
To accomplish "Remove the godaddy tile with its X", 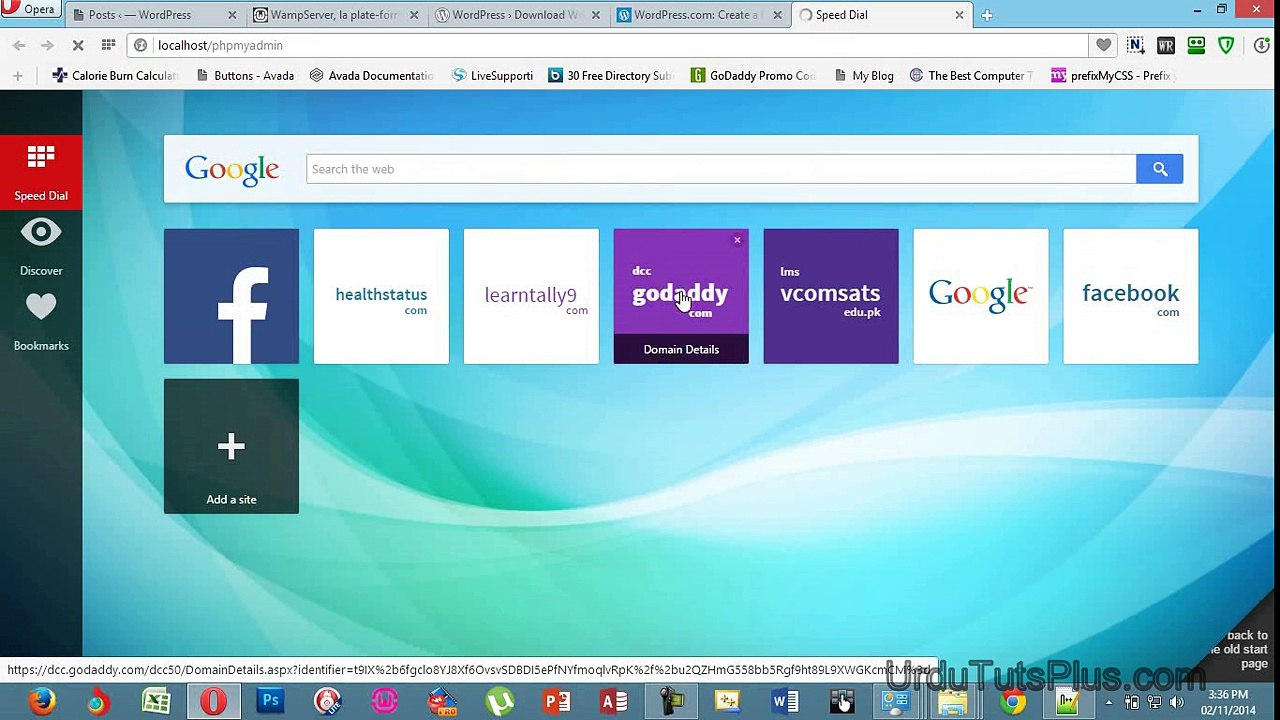I will pos(738,240).
